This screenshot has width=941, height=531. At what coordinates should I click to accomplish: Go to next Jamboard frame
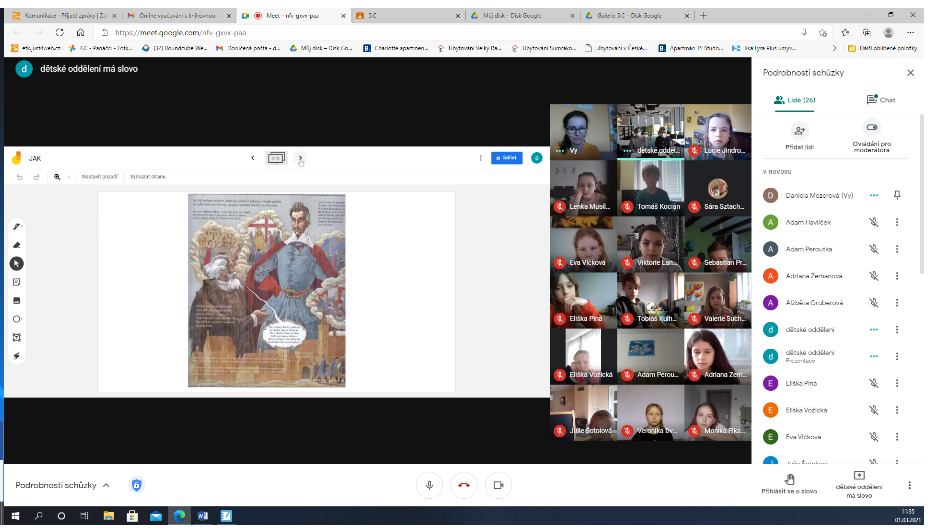(x=300, y=158)
